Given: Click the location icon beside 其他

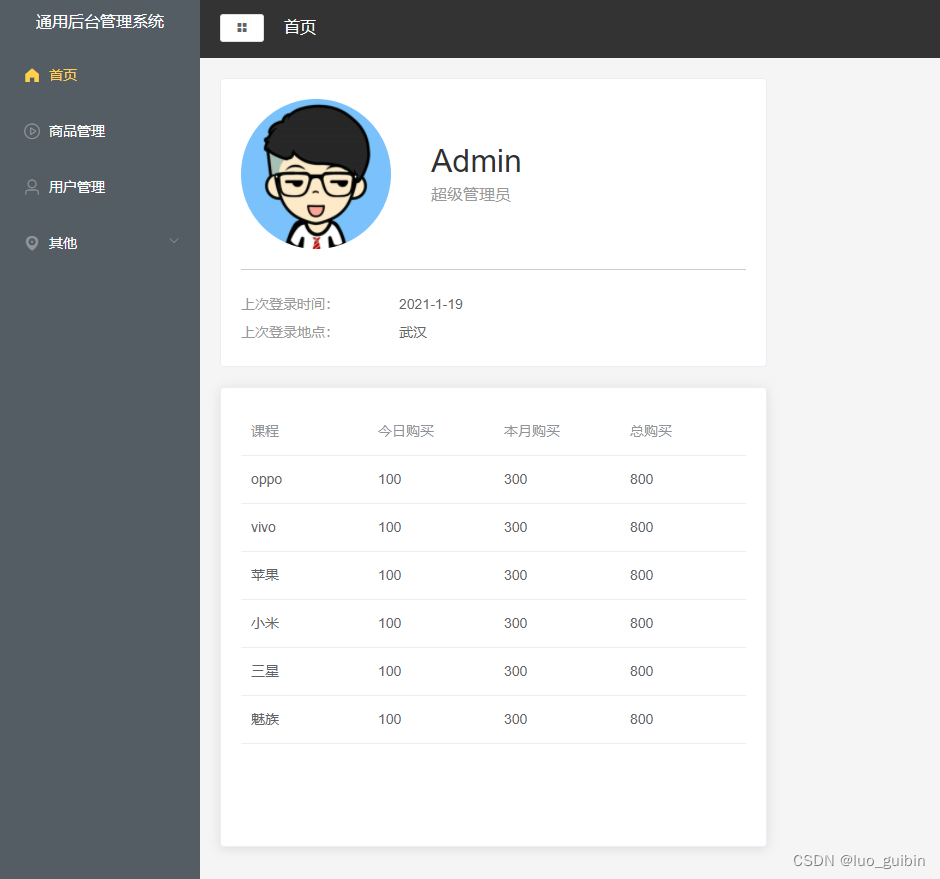Looking at the screenshot, I should [31, 243].
